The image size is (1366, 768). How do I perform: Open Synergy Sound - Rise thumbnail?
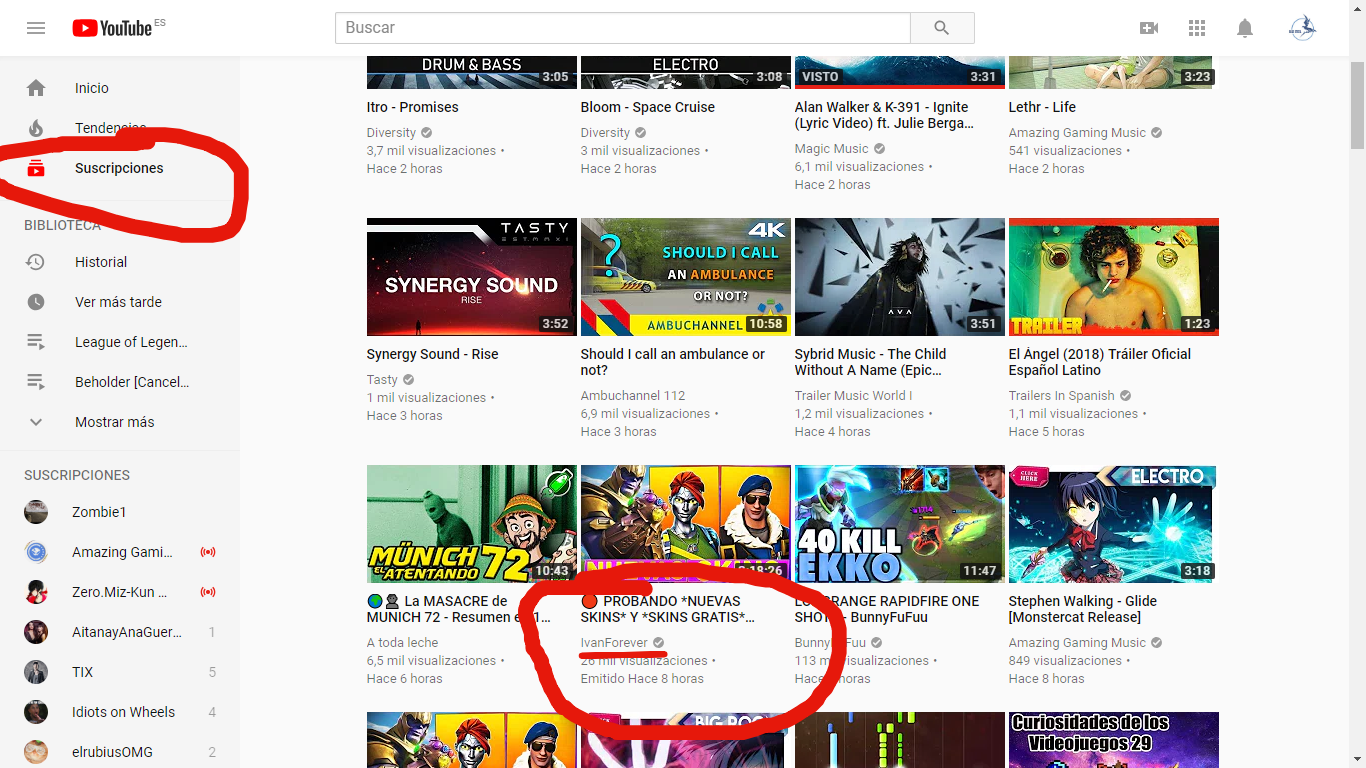click(x=472, y=277)
